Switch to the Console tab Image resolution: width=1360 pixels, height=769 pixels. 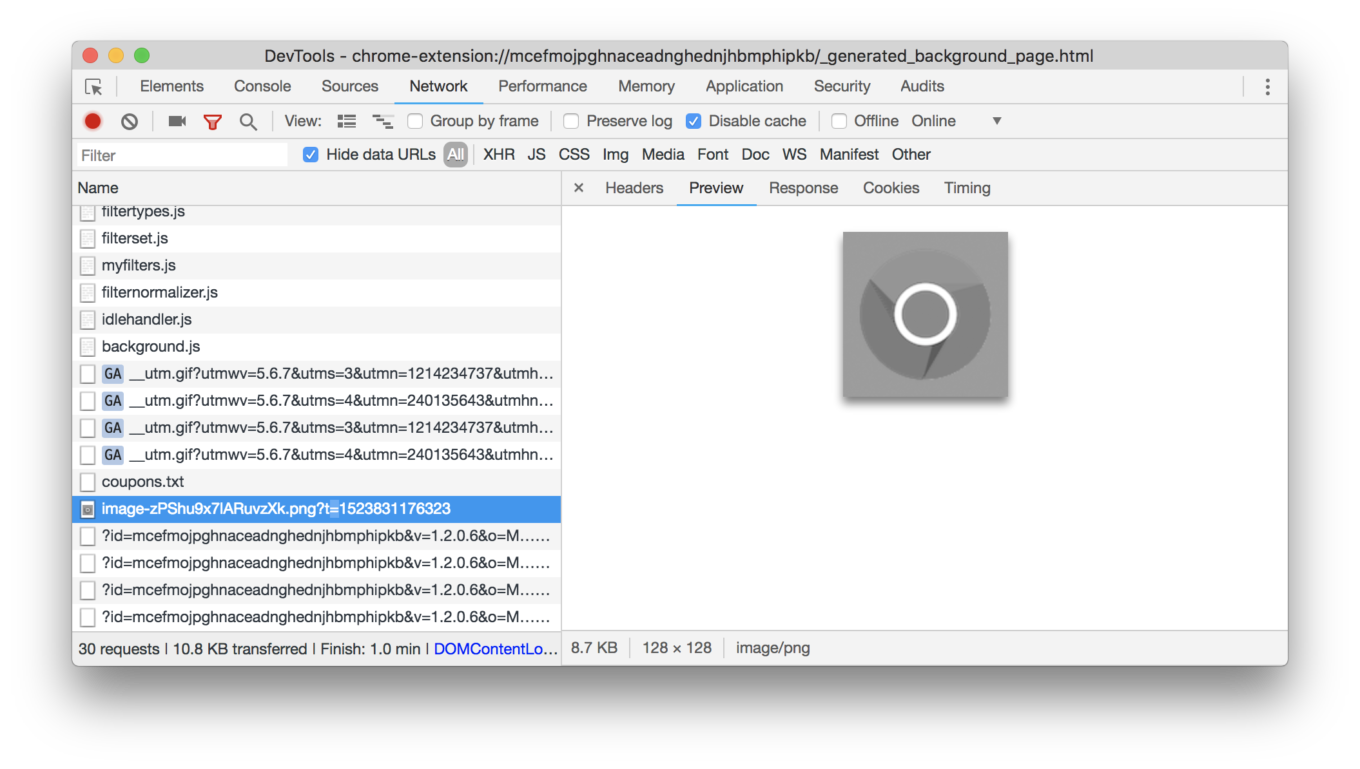click(262, 86)
